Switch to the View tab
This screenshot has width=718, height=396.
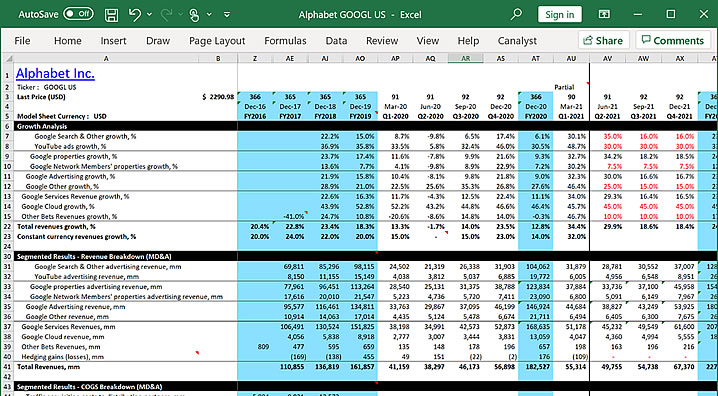tap(428, 41)
